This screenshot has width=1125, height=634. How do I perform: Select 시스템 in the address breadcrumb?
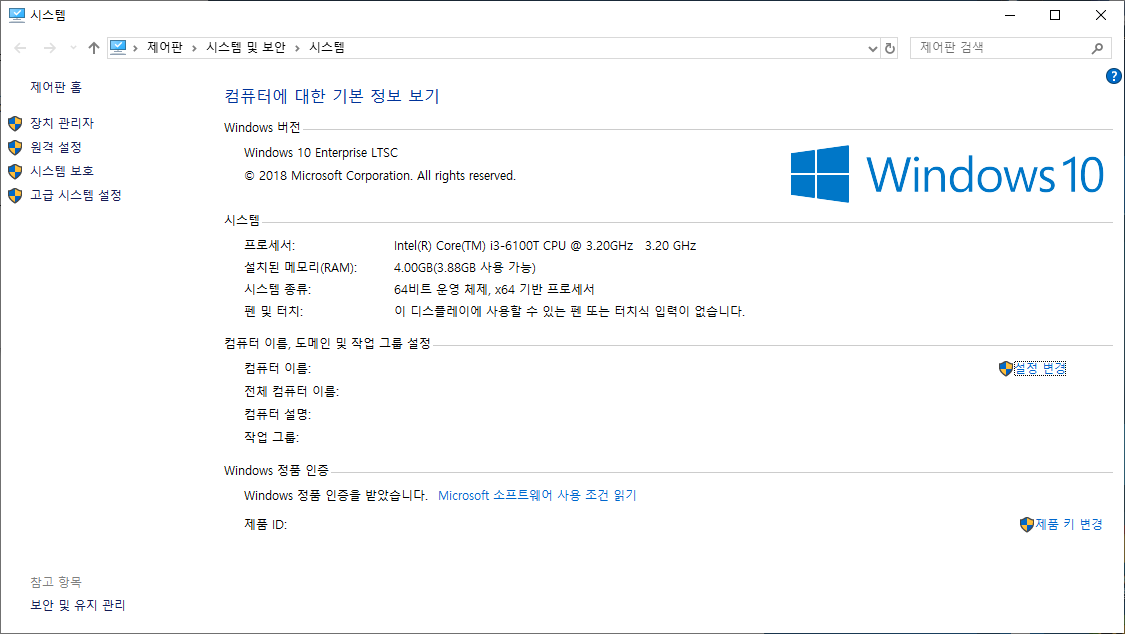pyautogui.click(x=326, y=47)
